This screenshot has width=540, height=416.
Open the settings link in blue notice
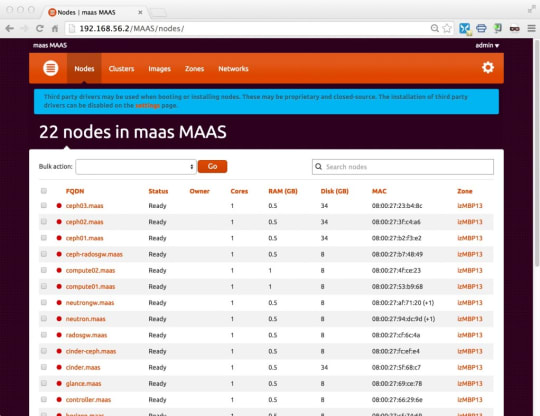click(147, 105)
